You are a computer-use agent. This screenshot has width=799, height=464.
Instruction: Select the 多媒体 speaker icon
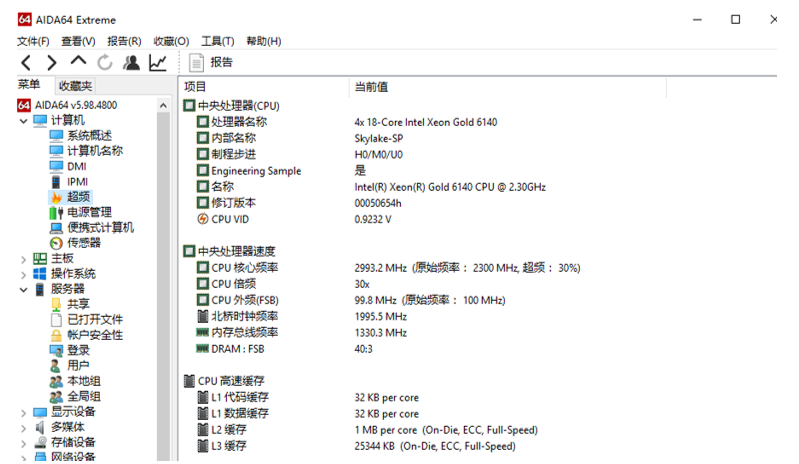pos(40,427)
